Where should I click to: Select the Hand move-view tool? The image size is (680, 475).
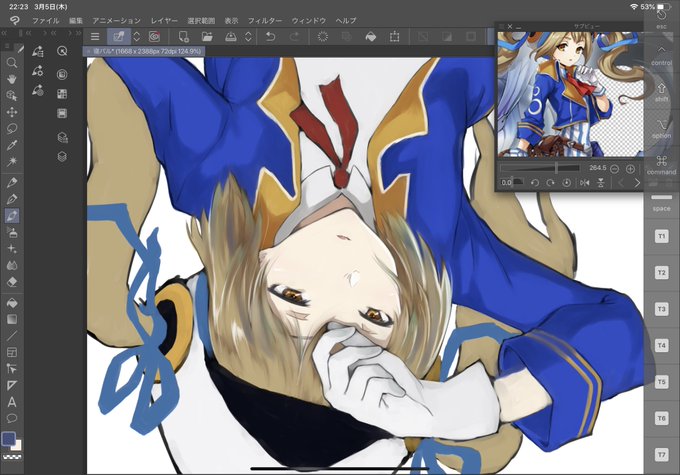click(12, 79)
